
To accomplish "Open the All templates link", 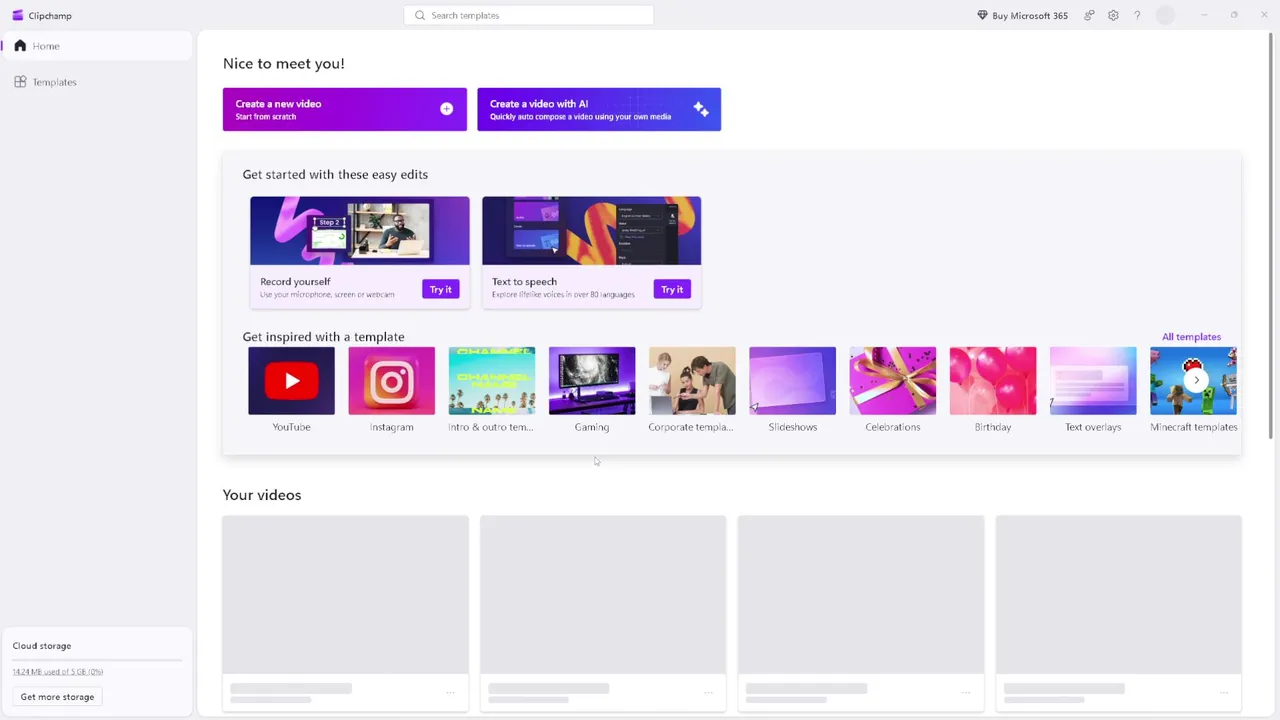I will (x=1191, y=337).
